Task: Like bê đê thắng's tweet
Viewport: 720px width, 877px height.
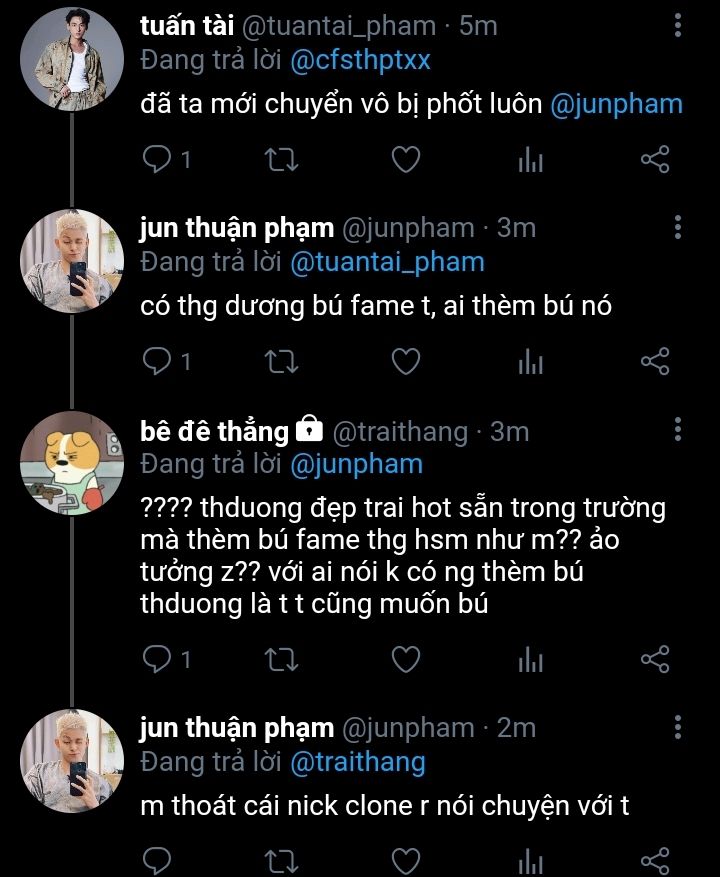Action: 404,658
